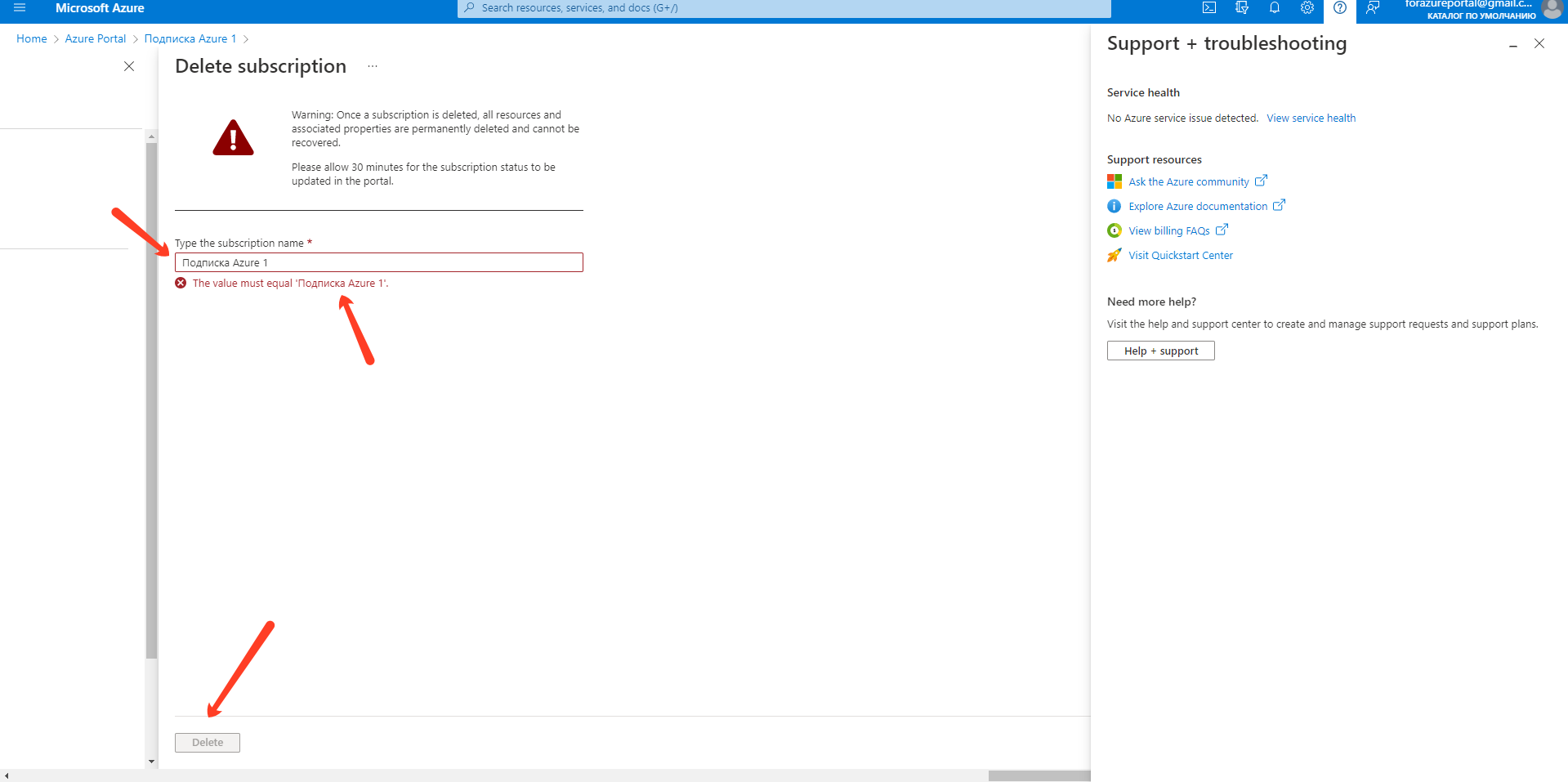Collapse the Support + troubleshooting panel
Image resolution: width=1568 pixels, height=782 pixels.
pyautogui.click(x=1513, y=45)
